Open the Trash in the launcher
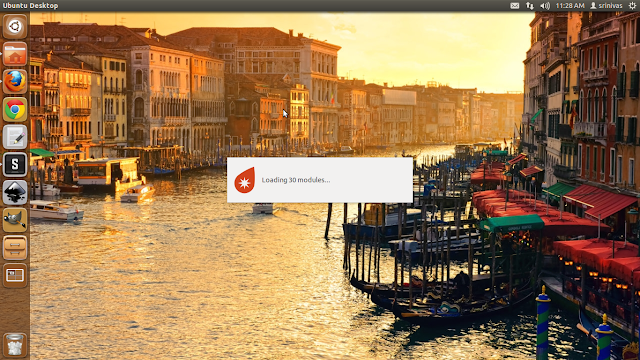 15,345
